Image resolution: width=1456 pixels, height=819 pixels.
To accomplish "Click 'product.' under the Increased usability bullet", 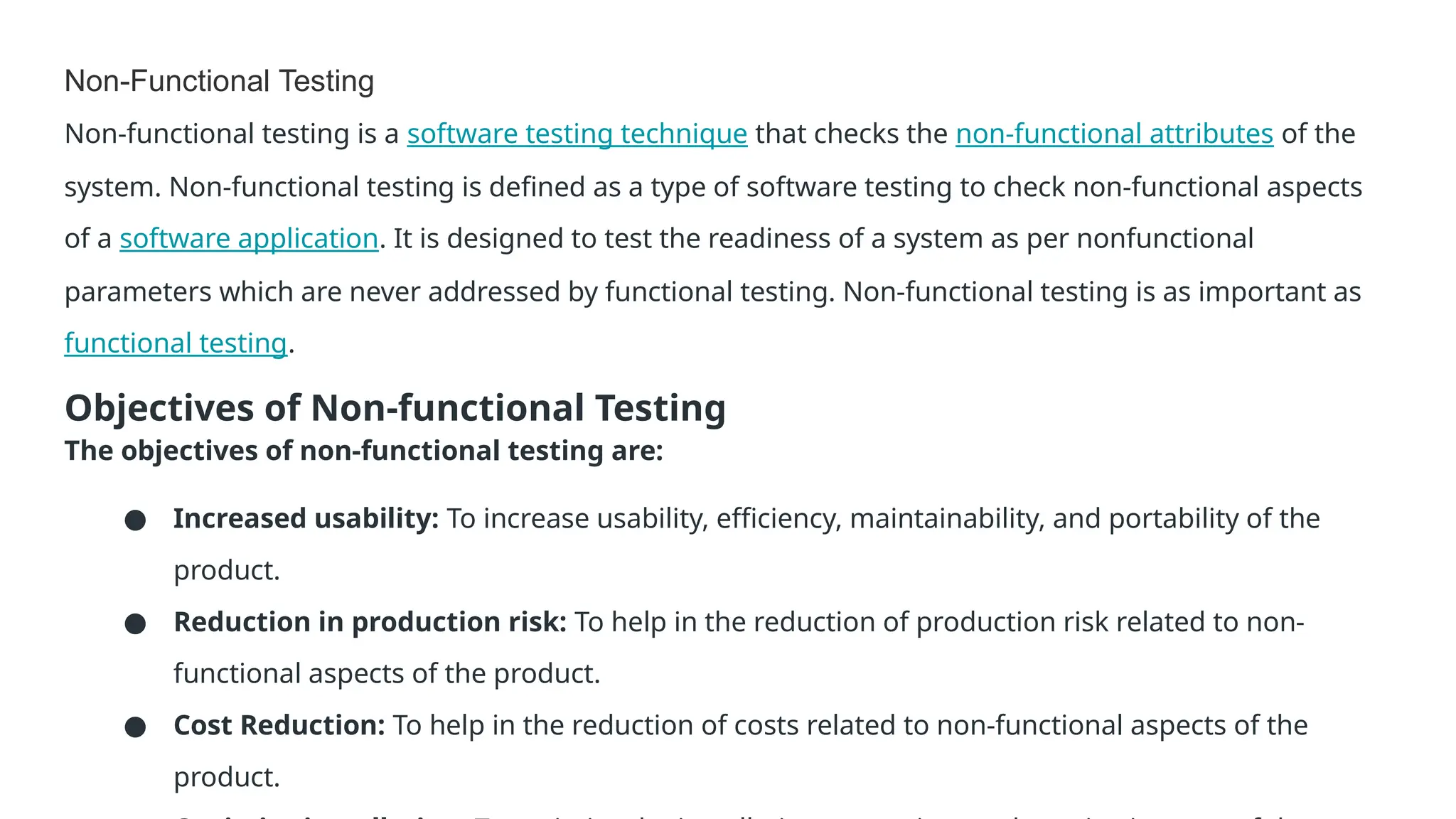I will coord(227,570).
